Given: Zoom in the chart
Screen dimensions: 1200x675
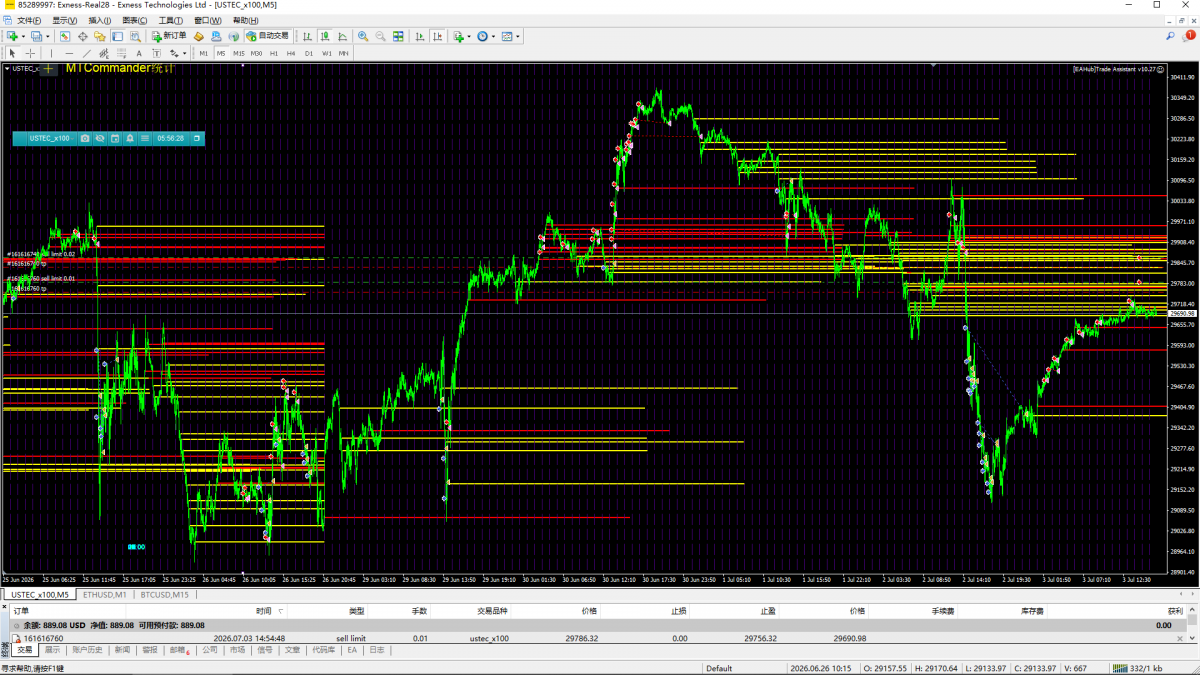Looking at the screenshot, I should (x=363, y=36).
